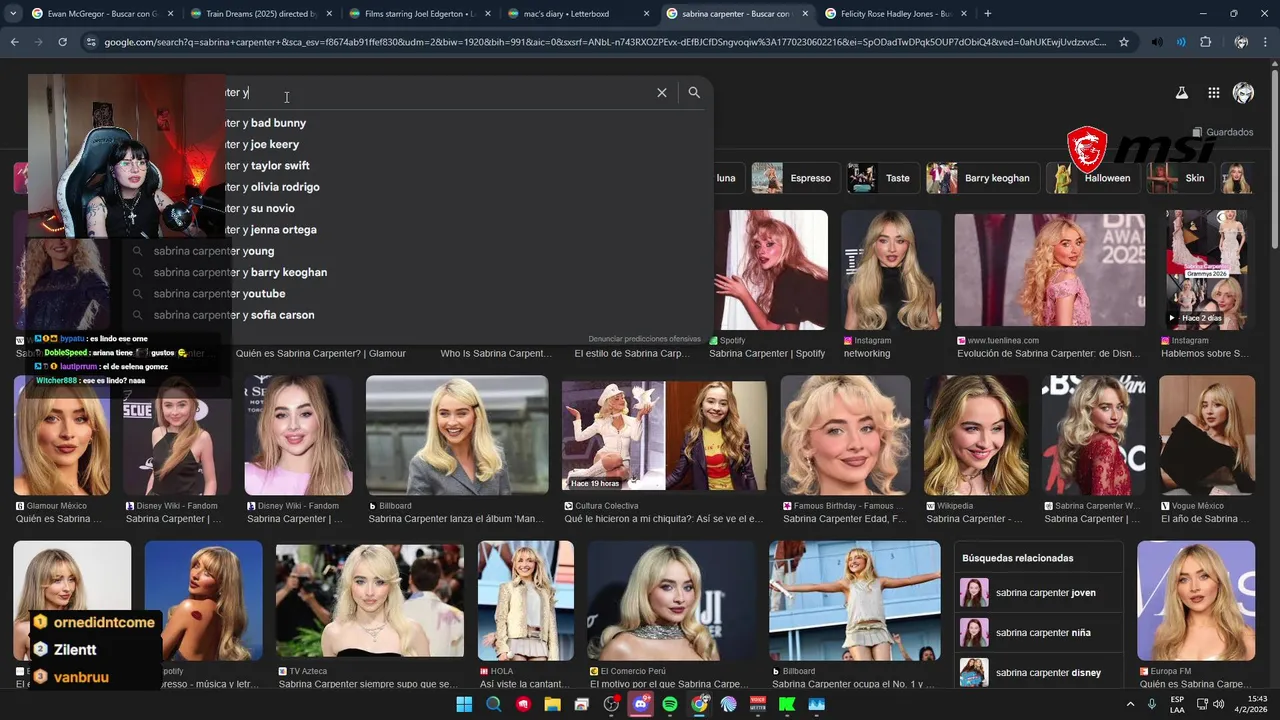Open volume control in system tray
Viewport: 1280px width, 720px height.
pyautogui.click(x=1218, y=704)
